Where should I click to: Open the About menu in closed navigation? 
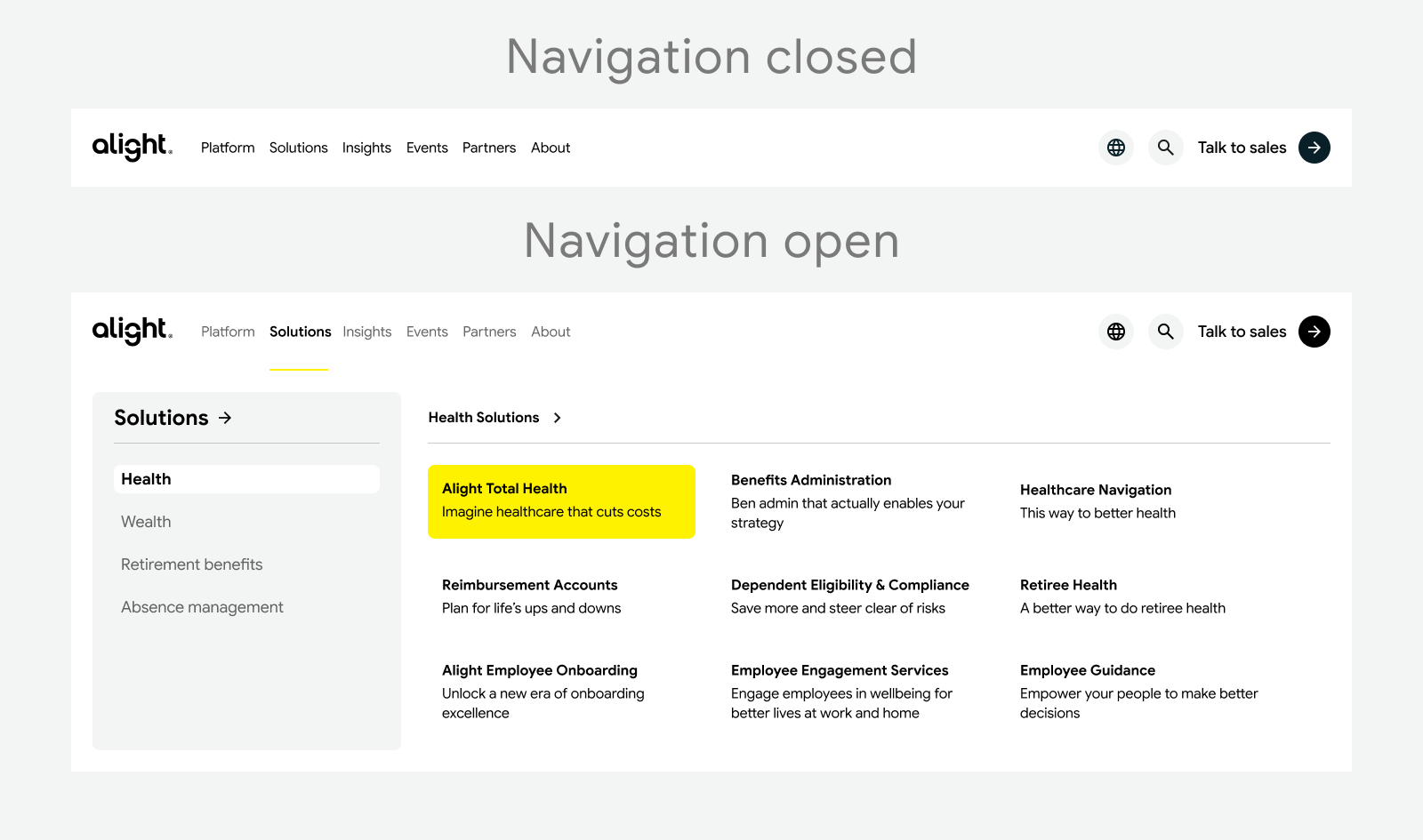pos(551,148)
